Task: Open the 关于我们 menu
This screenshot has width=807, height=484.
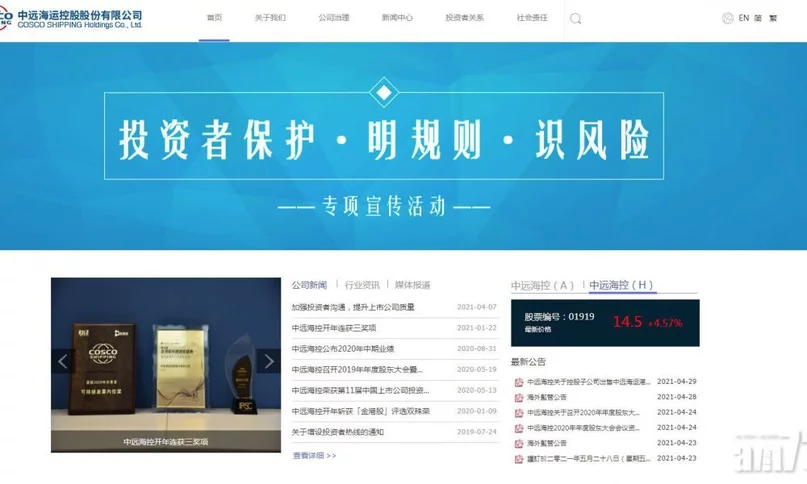Action: click(x=270, y=18)
